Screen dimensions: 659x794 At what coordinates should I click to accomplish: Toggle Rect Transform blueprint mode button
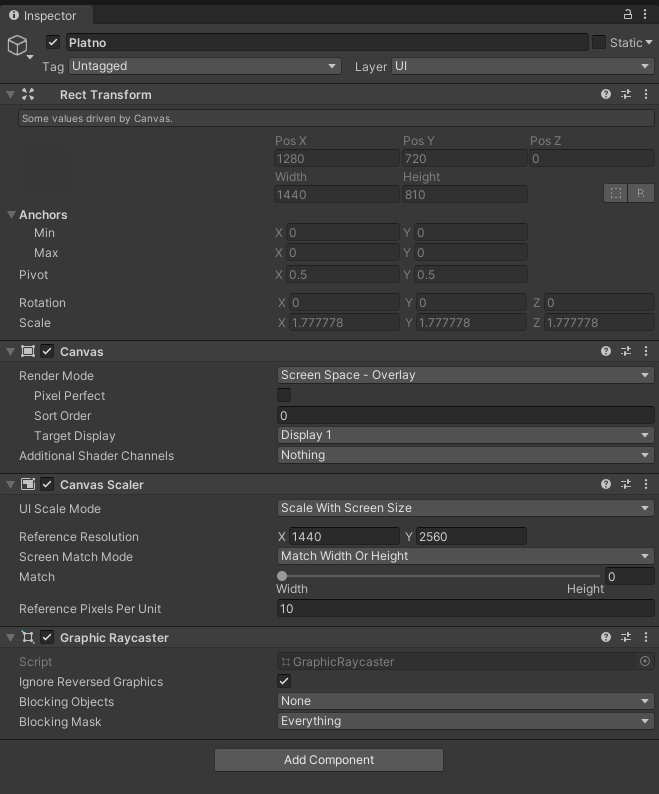[x=616, y=193]
